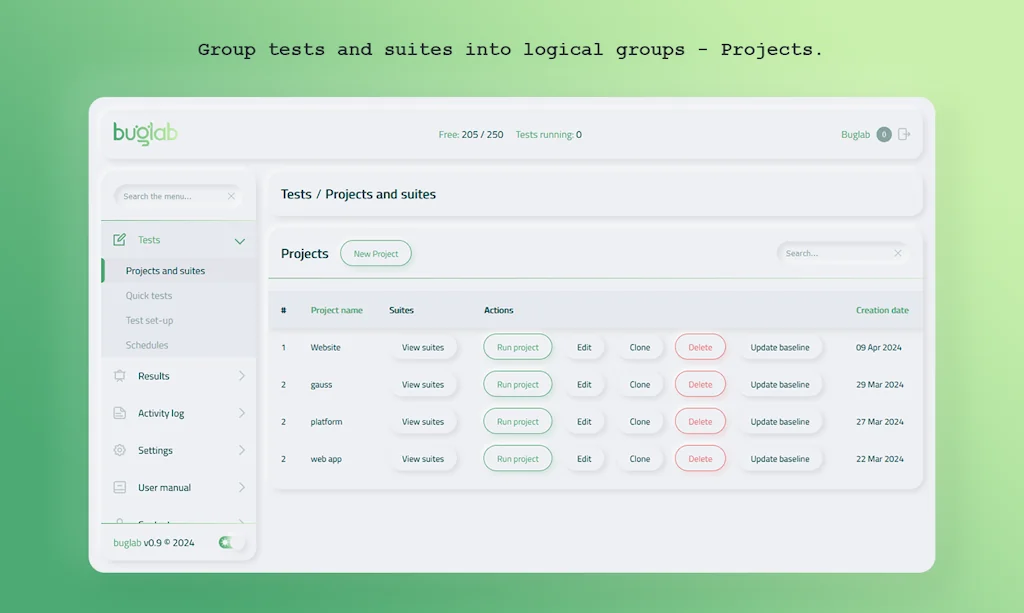This screenshot has height=613, width=1024.
Task: Select Schedules submenu item
Action: 147,345
